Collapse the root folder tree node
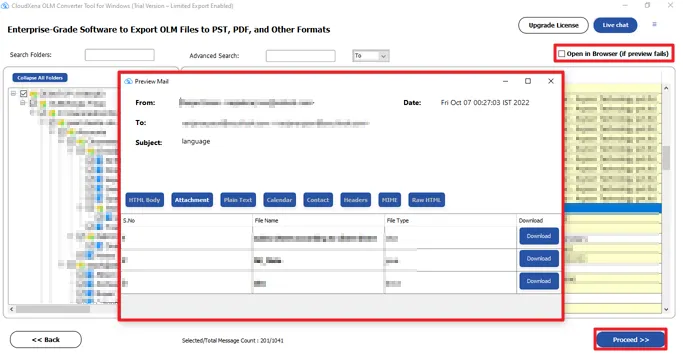Screen dimensions: 683x364 point(14,93)
